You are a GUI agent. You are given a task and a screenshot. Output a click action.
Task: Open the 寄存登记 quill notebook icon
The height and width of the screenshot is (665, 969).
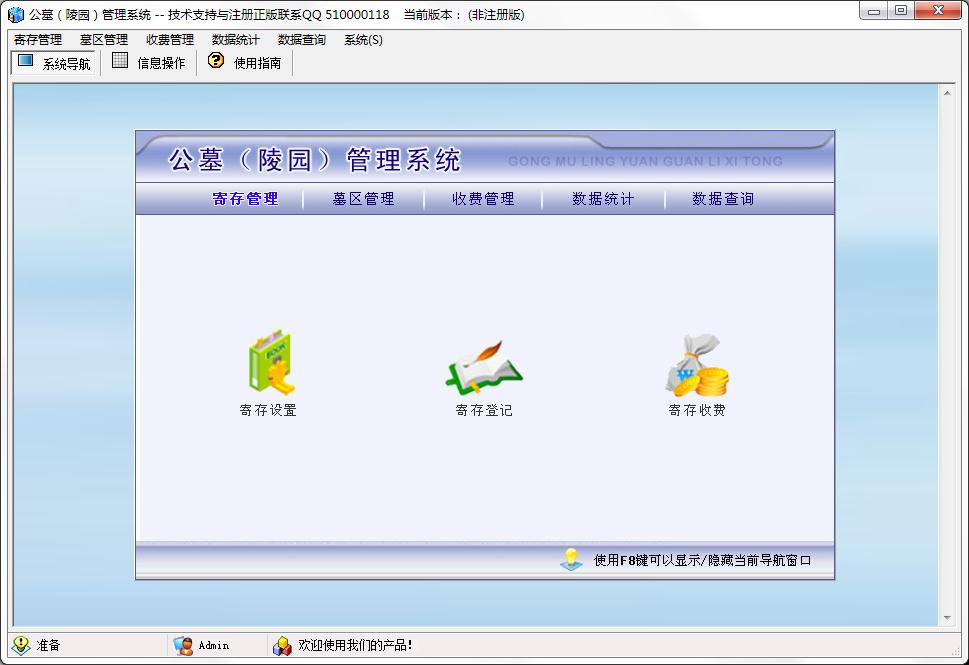click(484, 366)
